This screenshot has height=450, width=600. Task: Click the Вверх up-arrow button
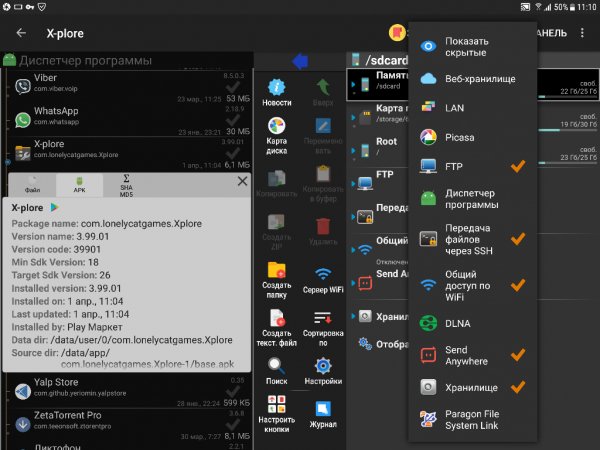pos(323,92)
